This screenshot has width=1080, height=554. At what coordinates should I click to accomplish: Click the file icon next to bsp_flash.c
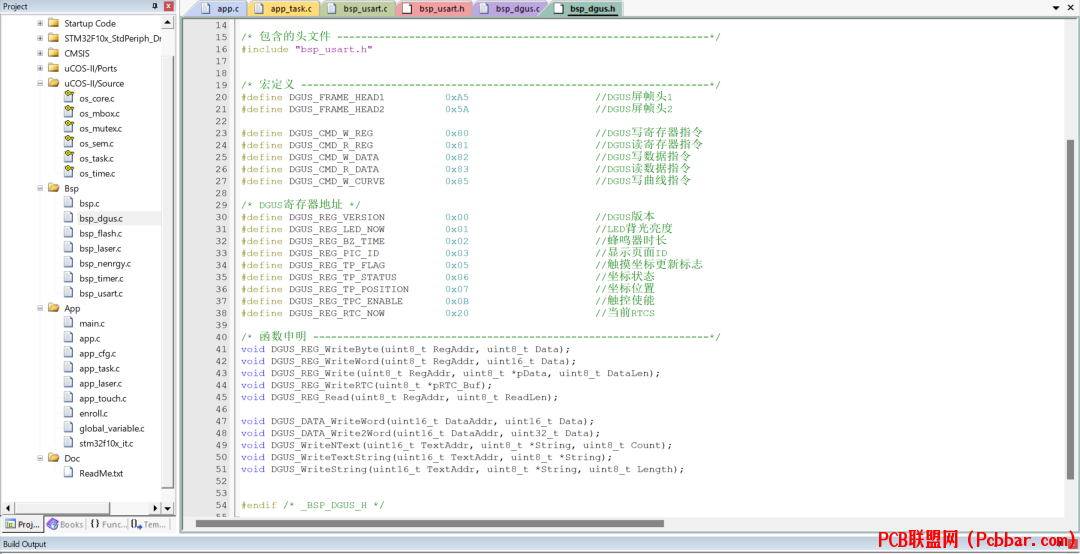click(x=68, y=233)
